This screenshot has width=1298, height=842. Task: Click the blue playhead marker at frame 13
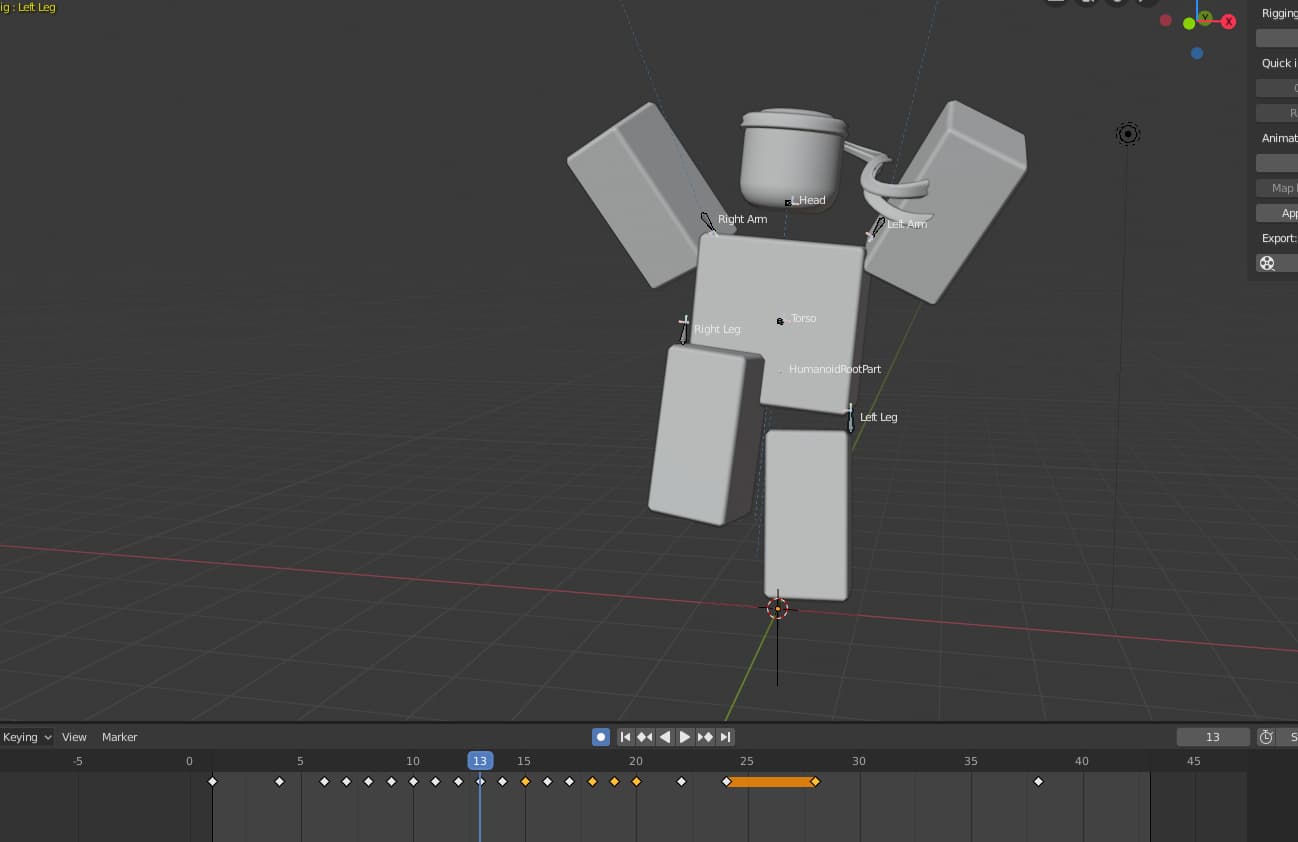pos(480,761)
